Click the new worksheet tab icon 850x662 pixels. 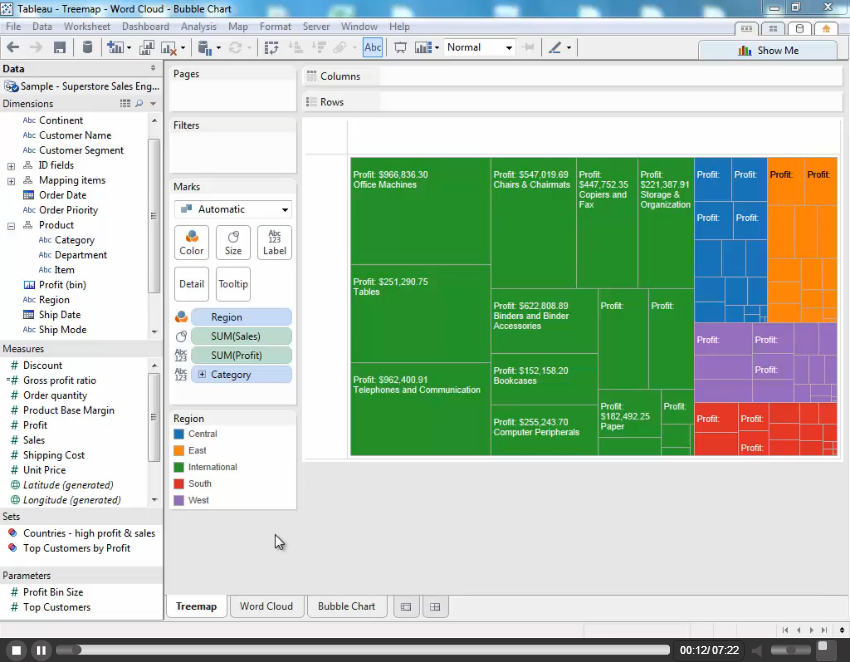(x=405, y=606)
